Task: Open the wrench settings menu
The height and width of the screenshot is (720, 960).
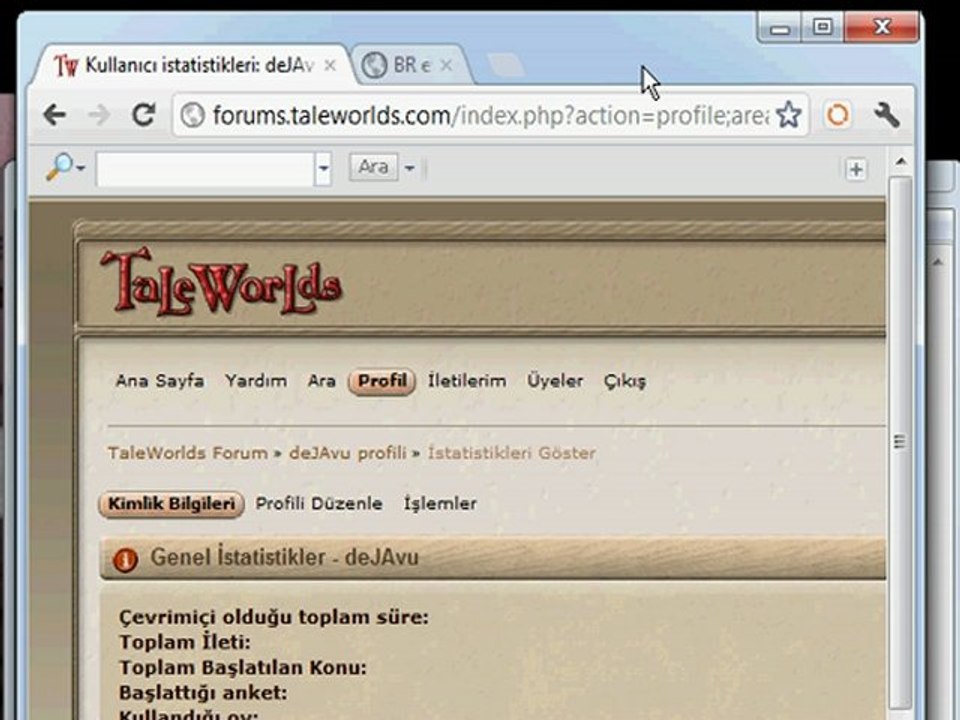Action: click(x=886, y=114)
